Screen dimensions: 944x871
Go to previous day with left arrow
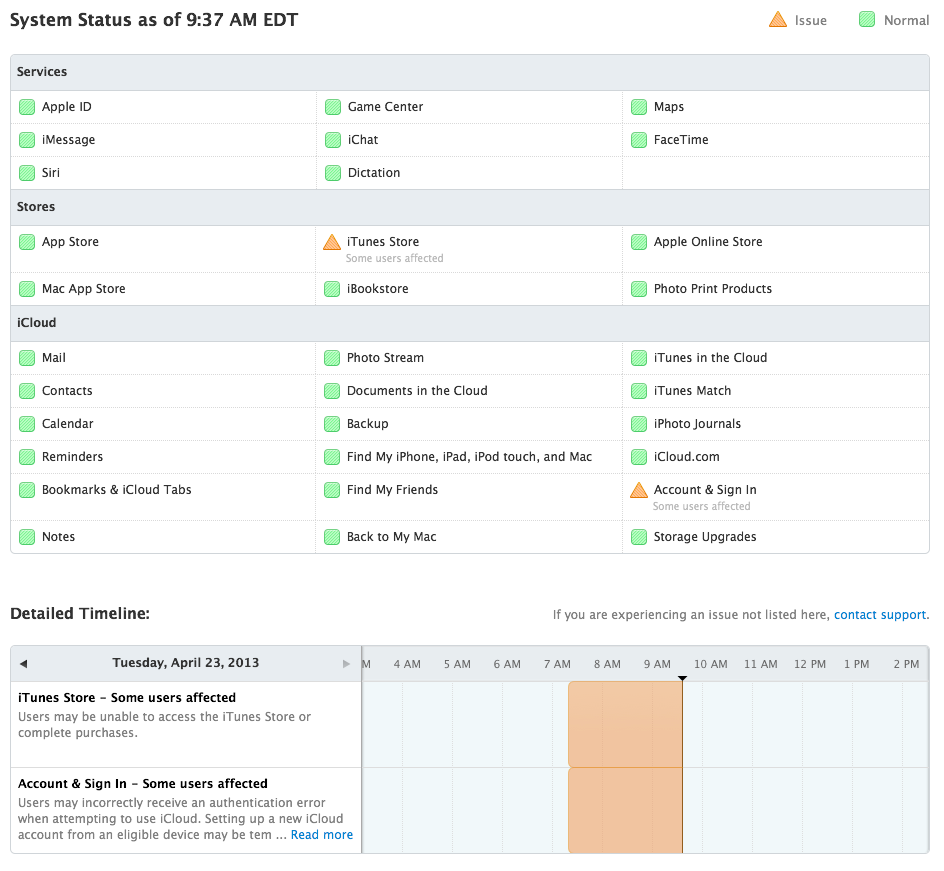(23, 663)
